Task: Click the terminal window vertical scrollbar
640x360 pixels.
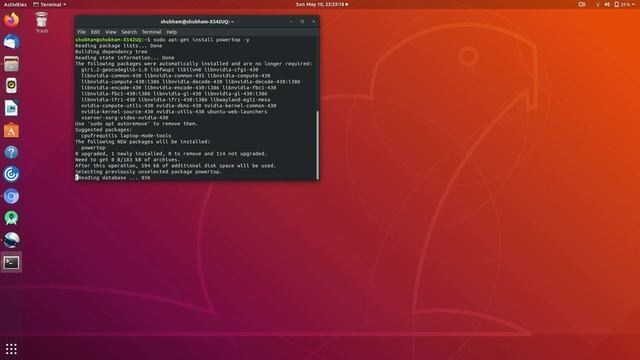Action: click(x=318, y=145)
